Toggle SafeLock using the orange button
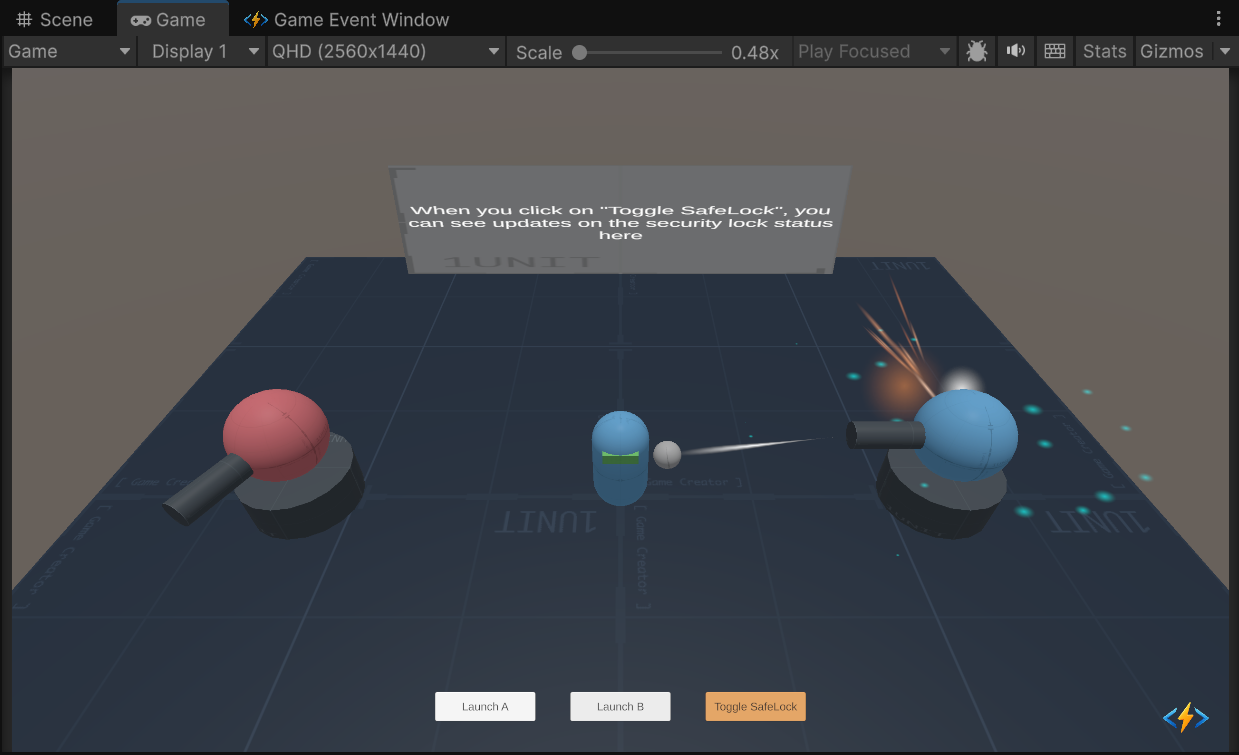 [x=755, y=706]
